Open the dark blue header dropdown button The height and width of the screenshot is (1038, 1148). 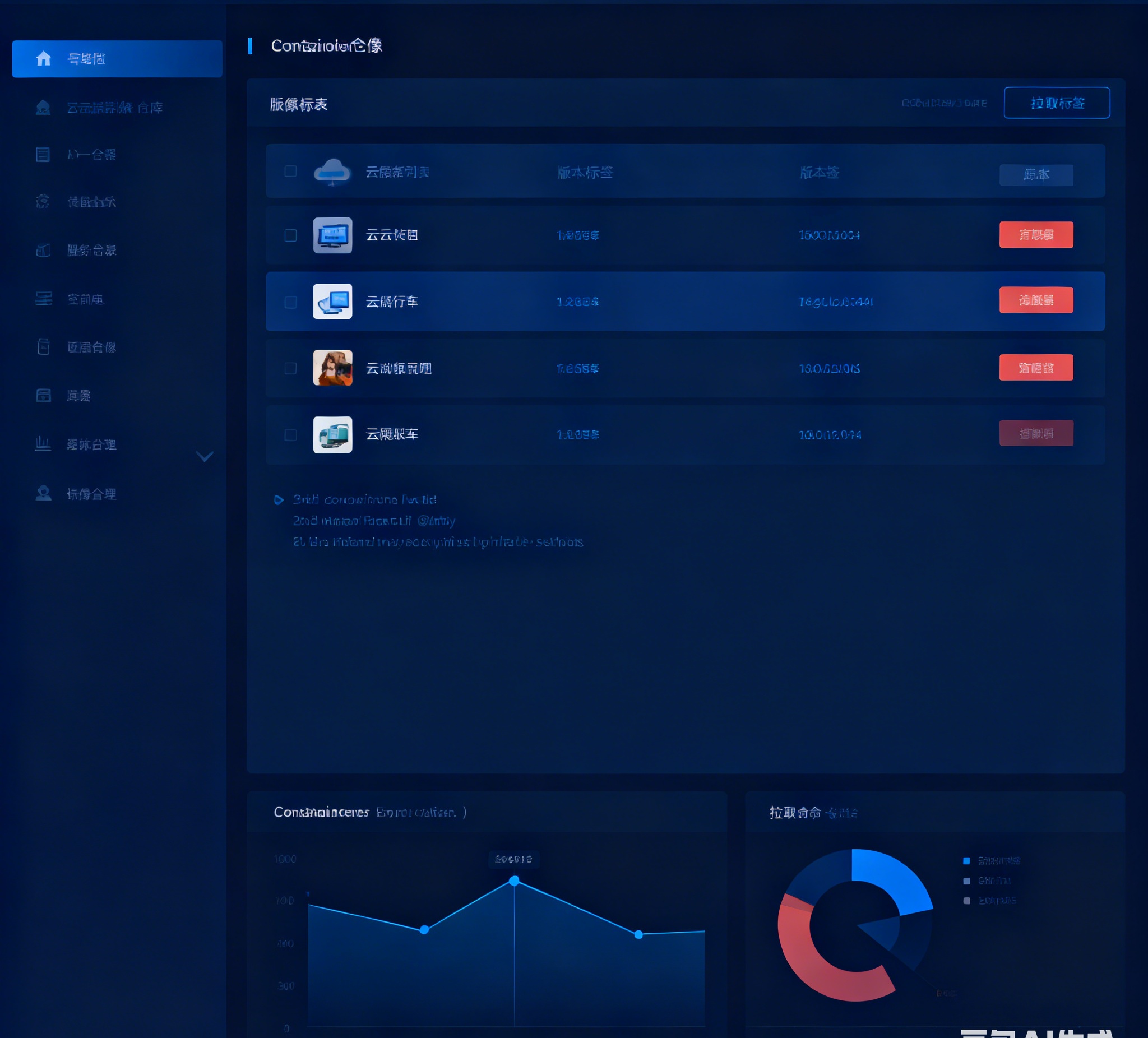tap(1036, 175)
